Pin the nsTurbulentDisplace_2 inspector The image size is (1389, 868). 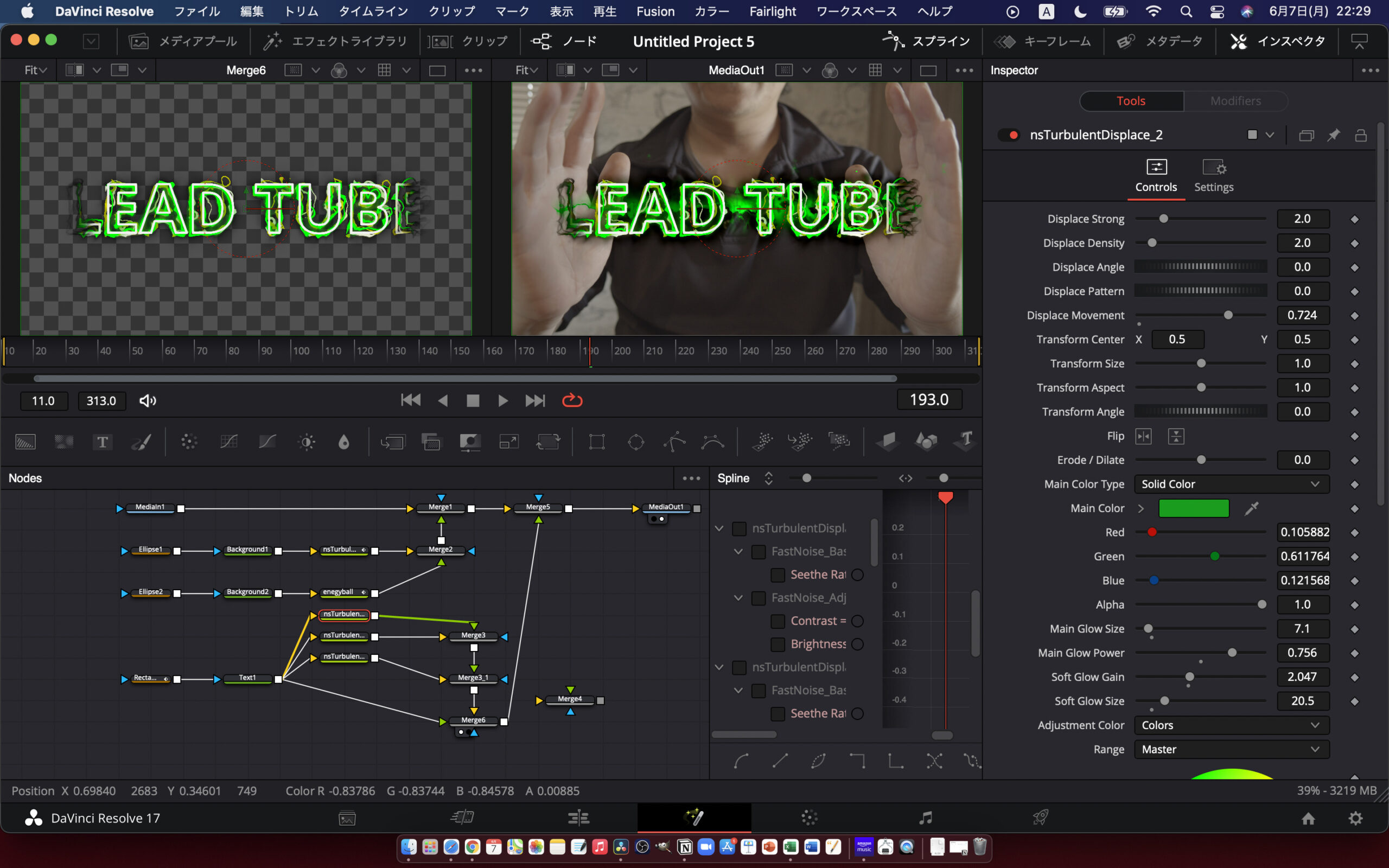click(x=1333, y=135)
